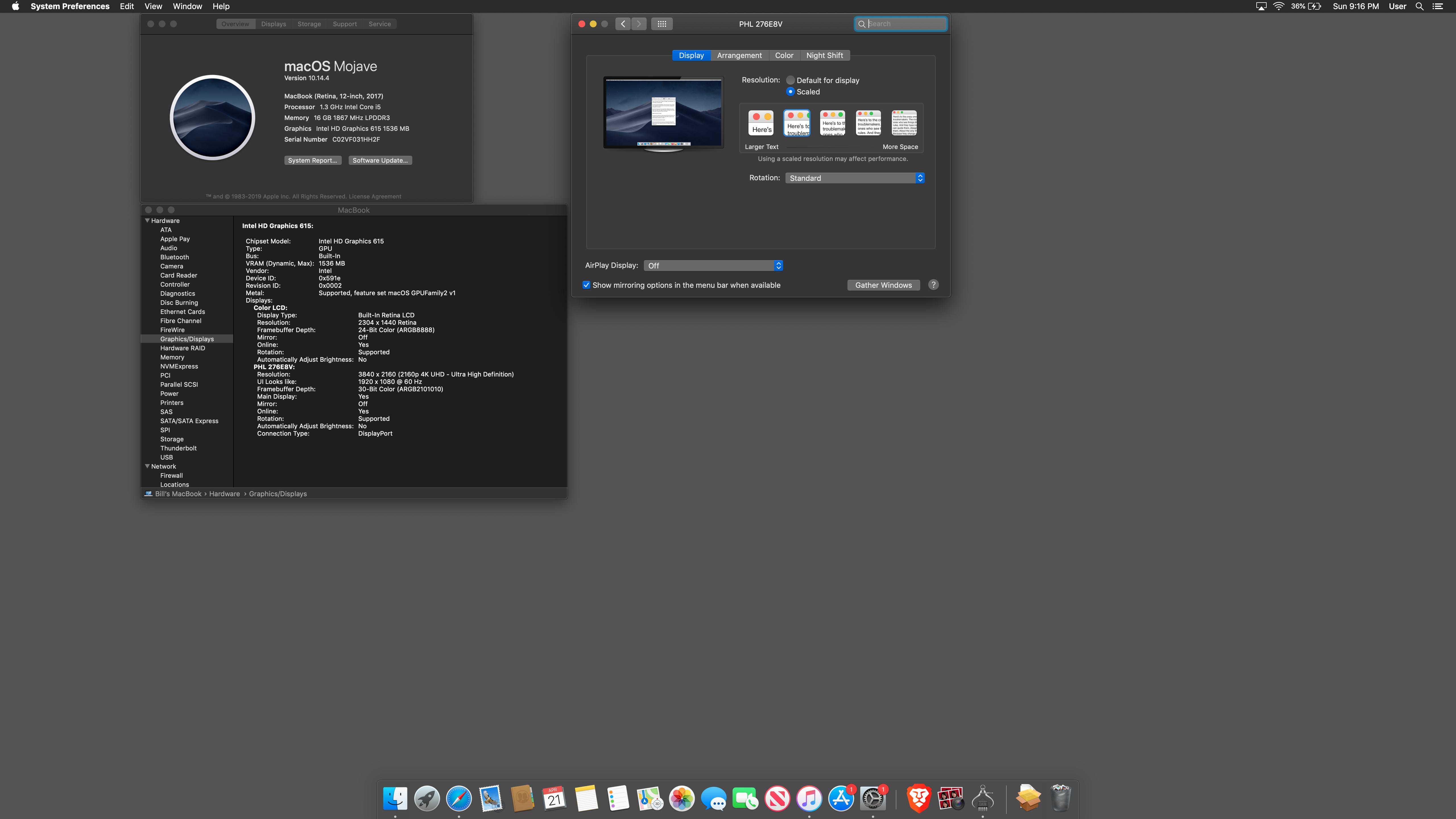The width and height of the screenshot is (1456, 819).
Task: Open the Rotation Standard dropdown
Action: [854, 178]
